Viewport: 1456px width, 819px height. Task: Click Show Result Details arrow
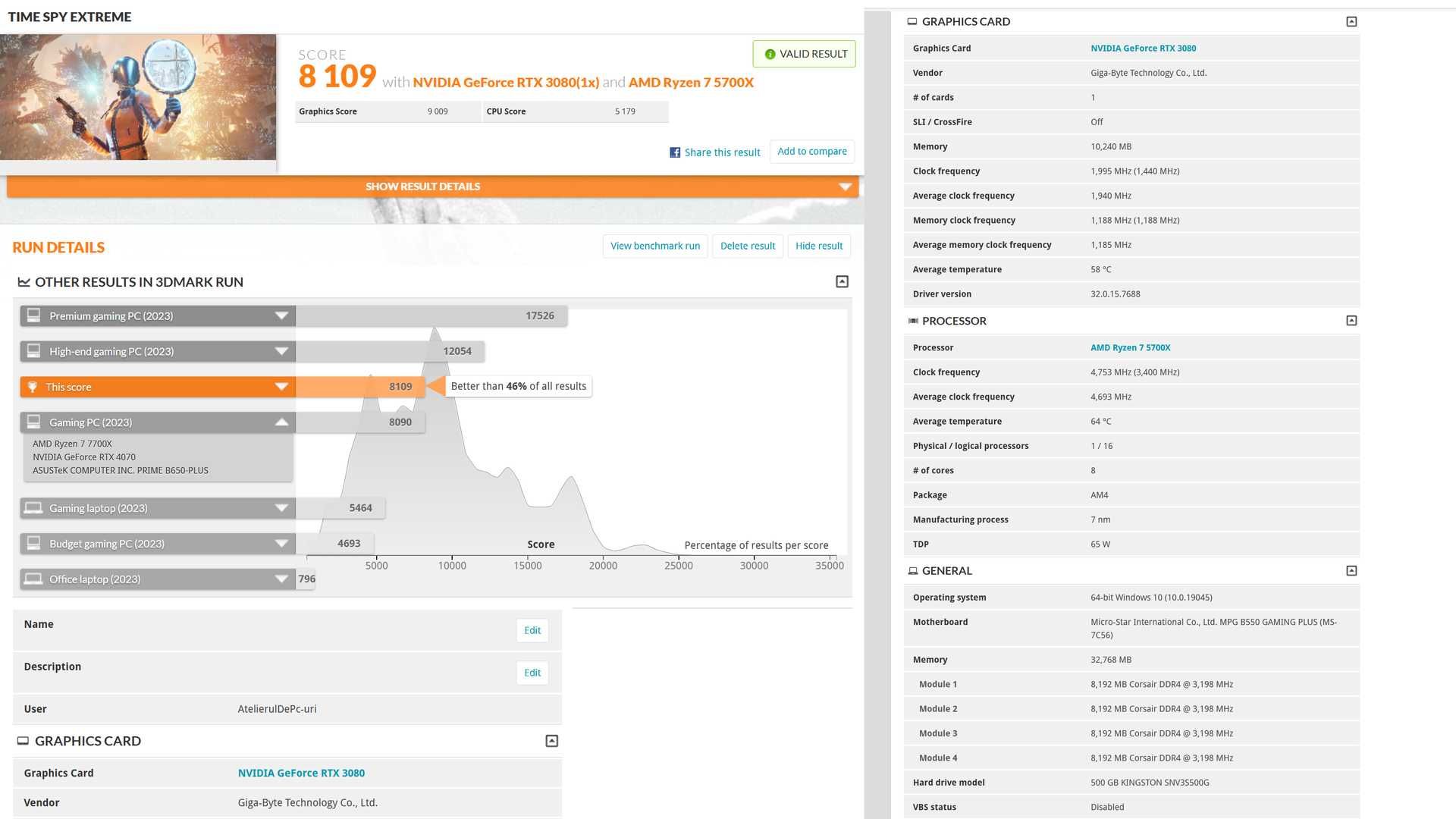click(845, 187)
